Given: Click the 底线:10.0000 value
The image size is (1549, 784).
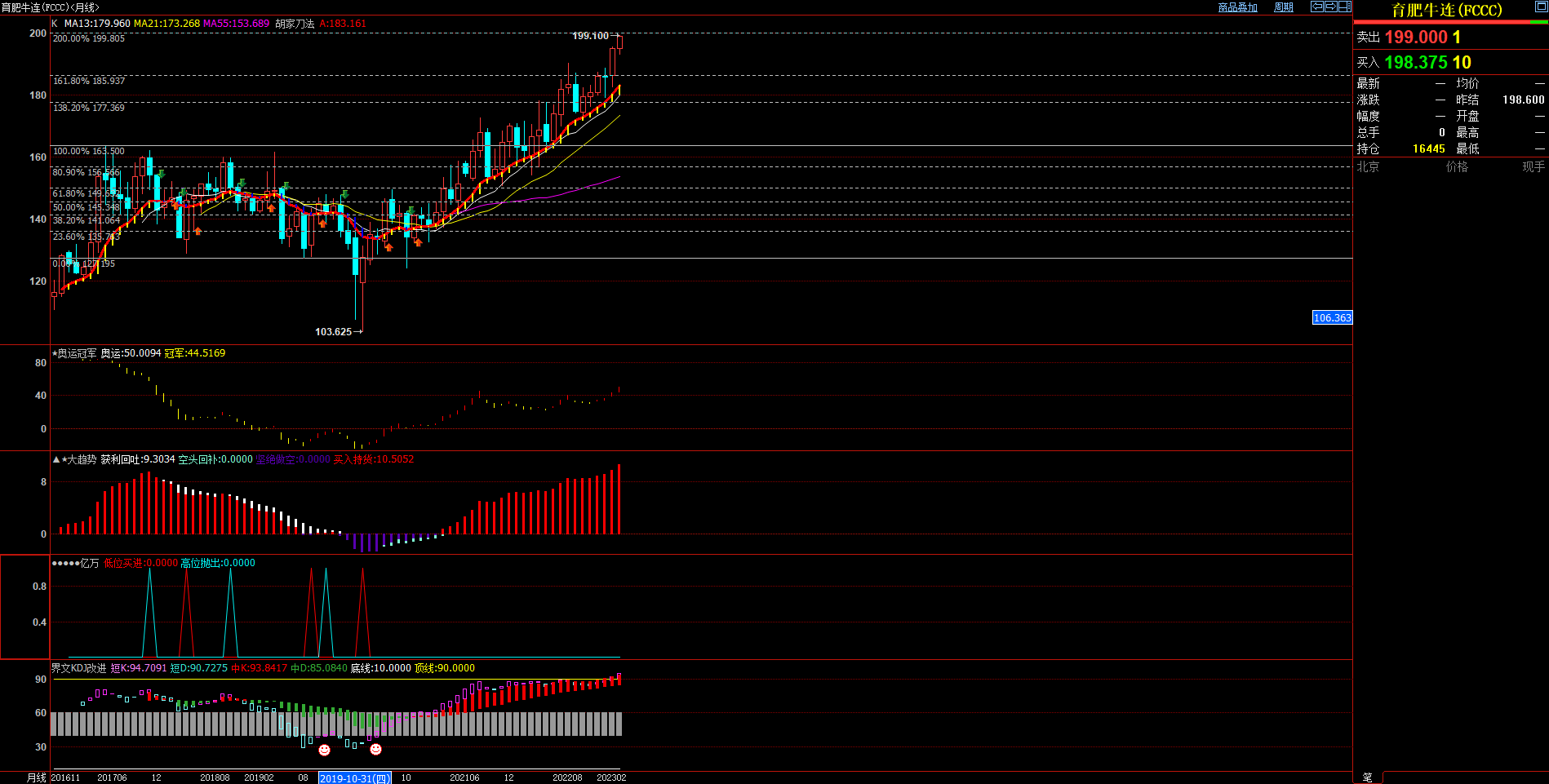Looking at the screenshot, I should [381, 668].
